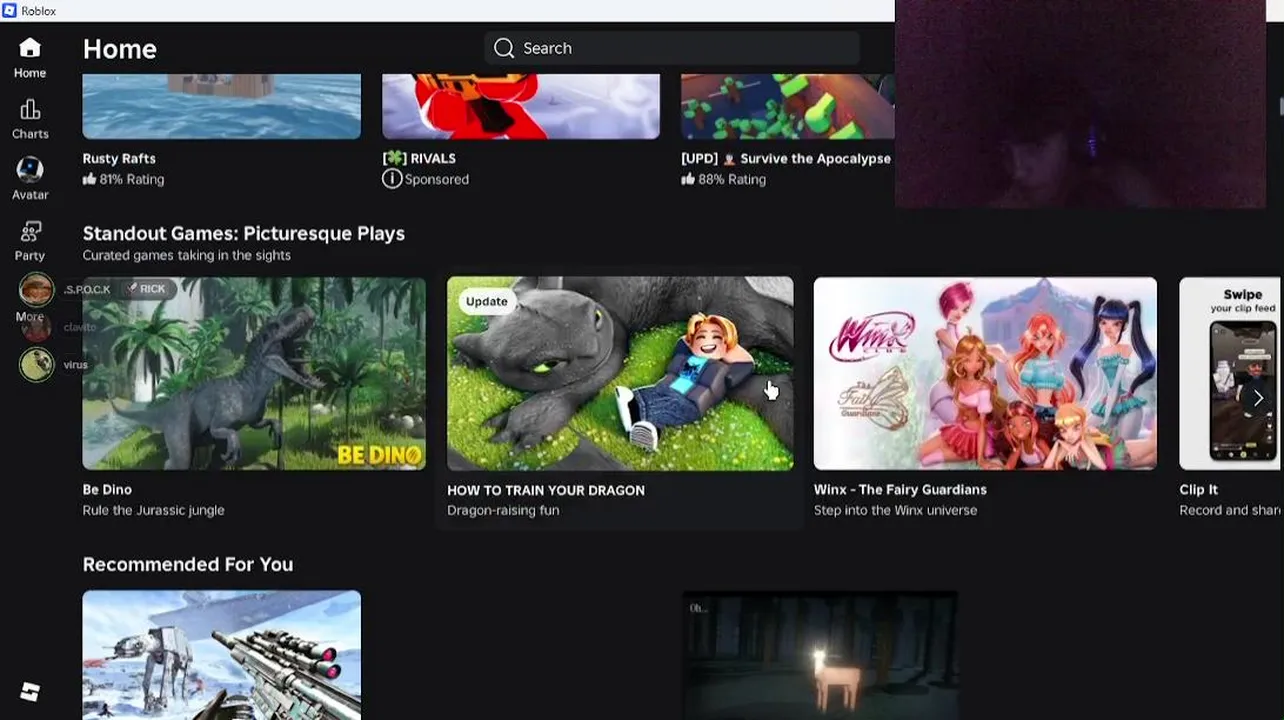Viewport: 1284px width, 720px height.
Task: Click the Rusty Rafts title
Action: (119, 158)
